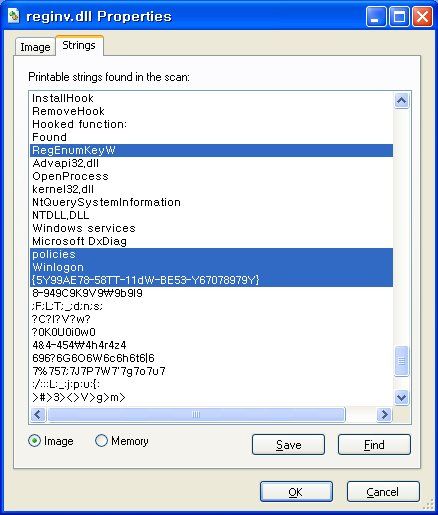The width and height of the screenshot is (438, 515).
Task: Select the ?0K0U0i0w0 string row
Action: click(212, 332)
